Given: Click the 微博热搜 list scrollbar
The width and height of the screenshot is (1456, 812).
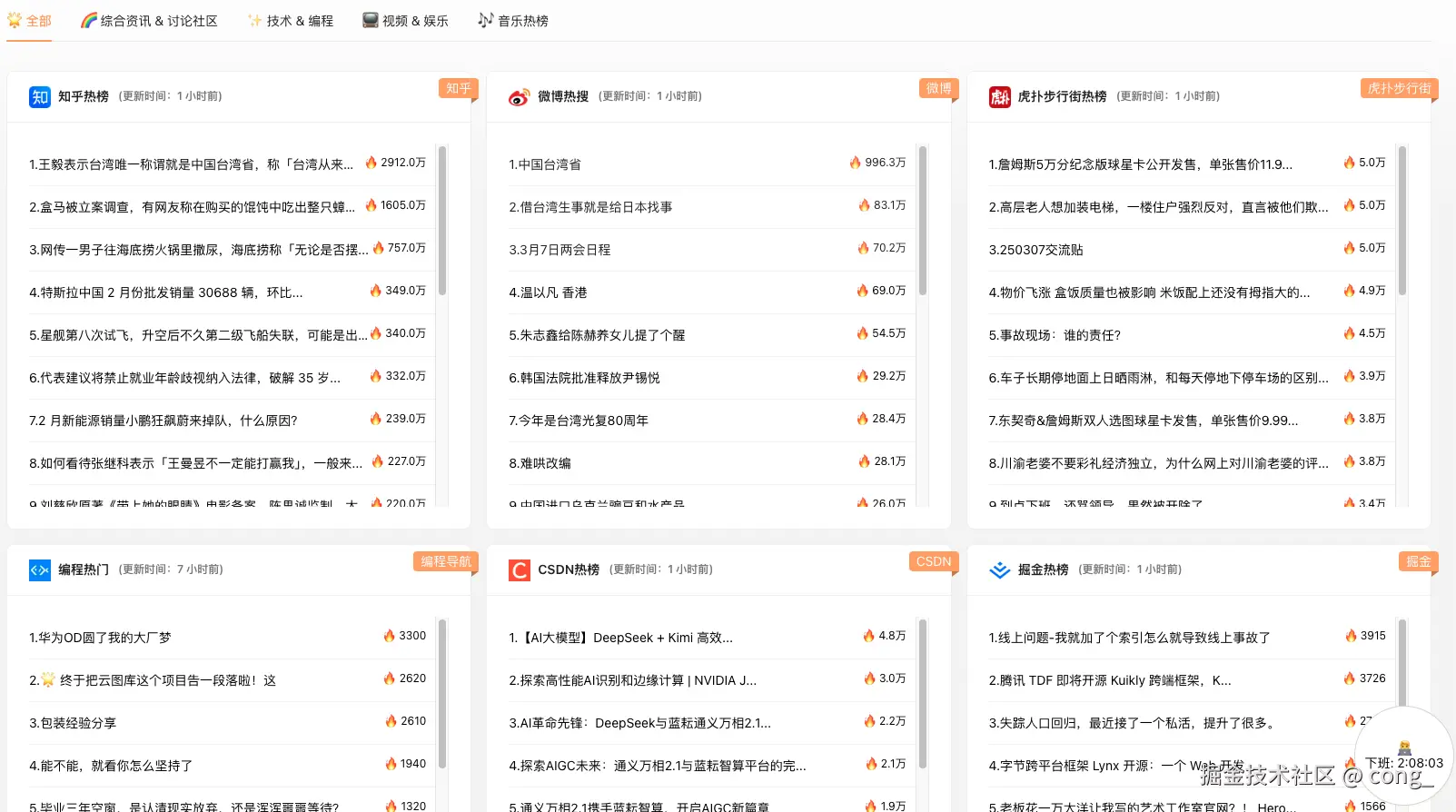Looking at the screenshot, I should tap(922, 221).
